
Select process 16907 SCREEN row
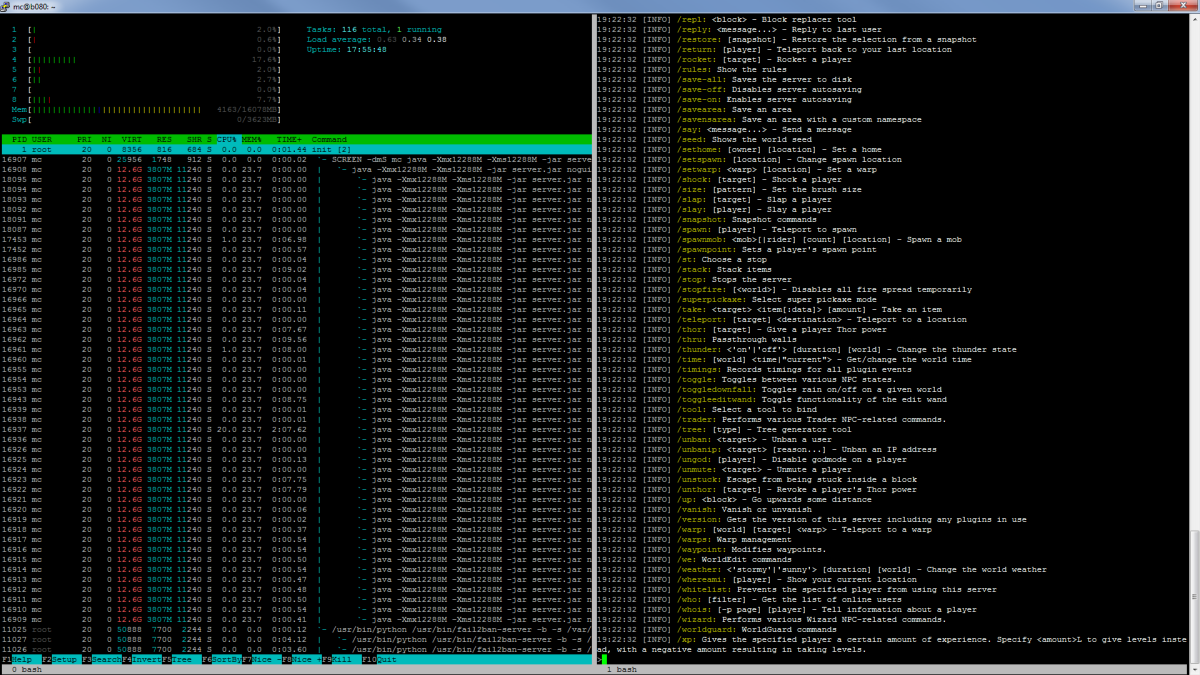click(297, 160)
